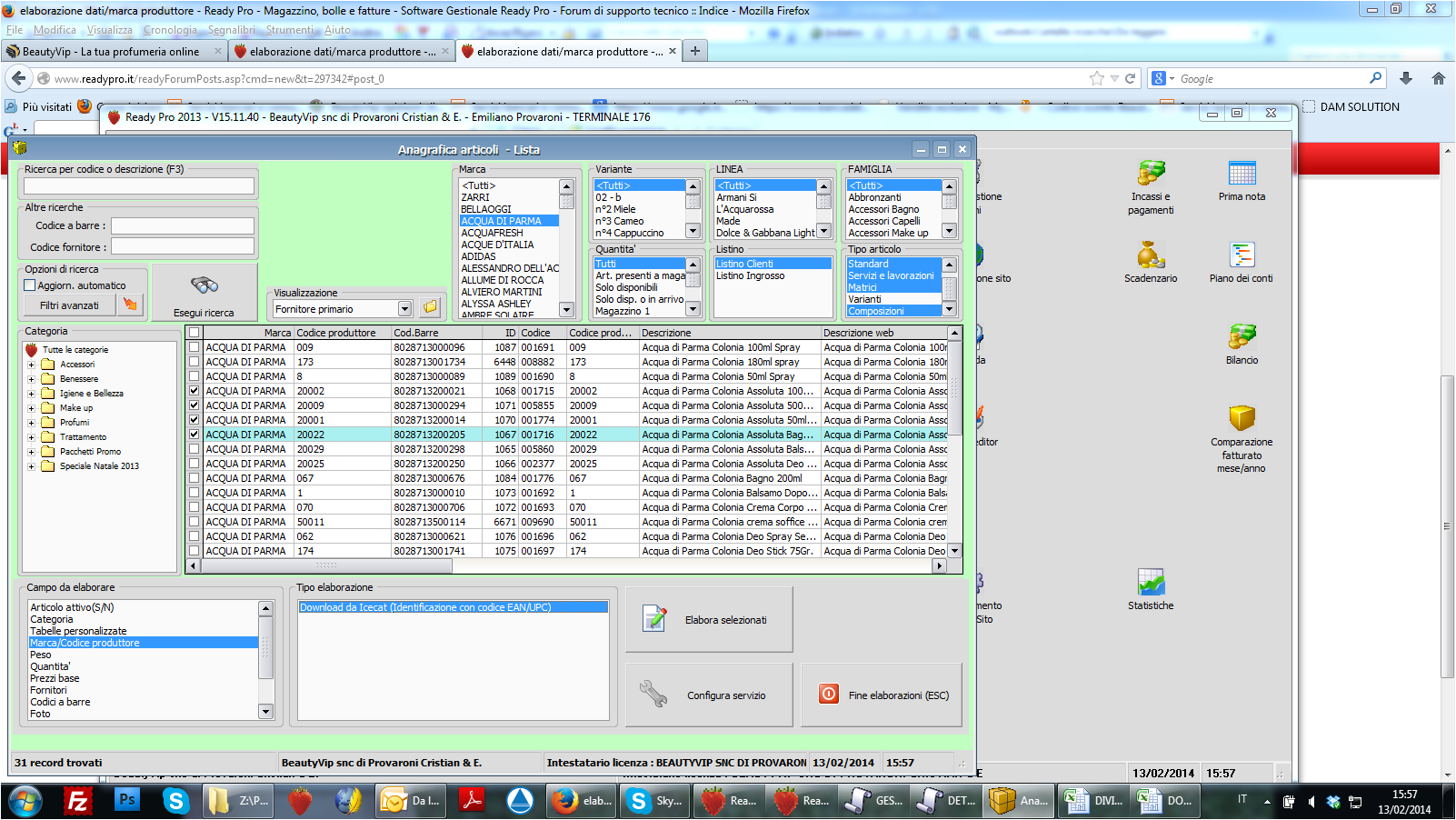Viewport: 1456px width, 820px height.
Task: Expand the Igiene e Bellezza category
Action: (x=31, y=394)
